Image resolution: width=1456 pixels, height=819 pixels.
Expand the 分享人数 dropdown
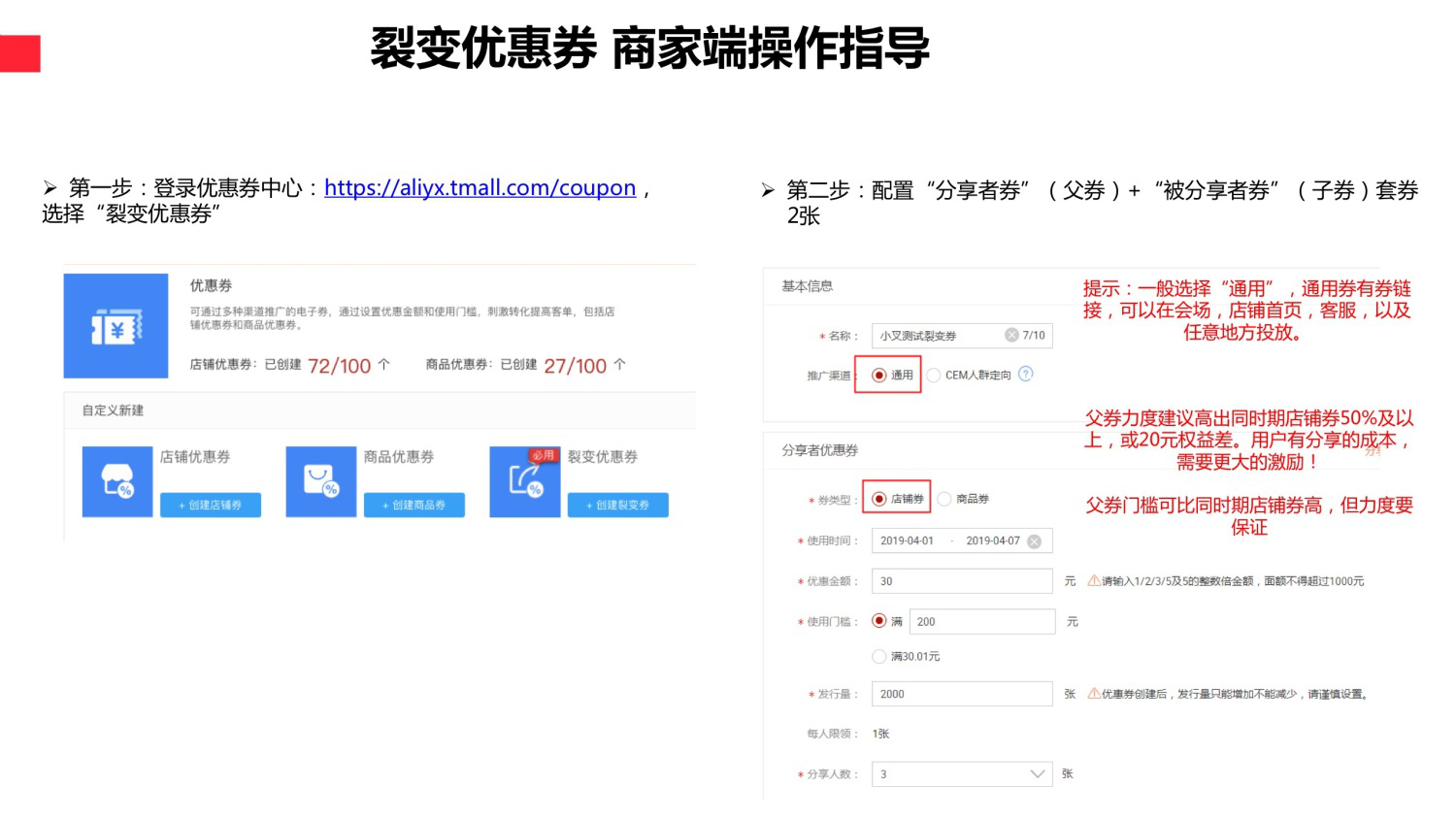click(x=1037, y=774)
